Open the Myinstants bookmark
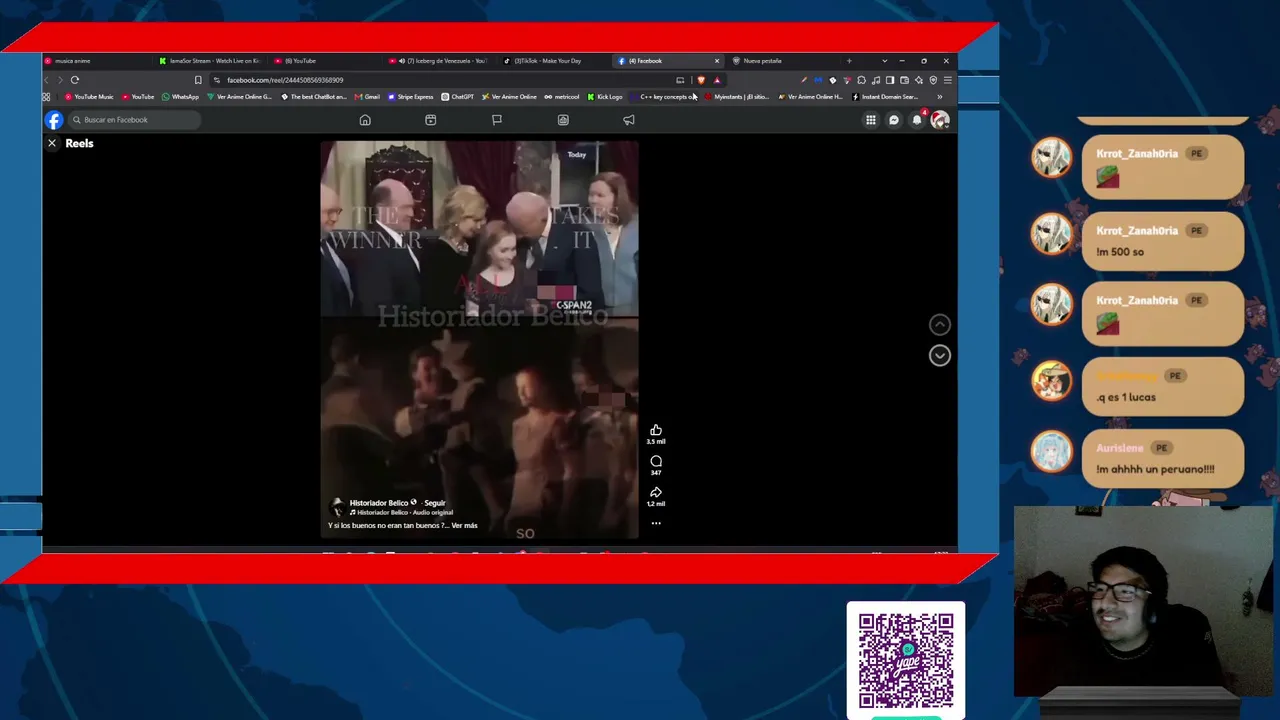The width and height of the screenshot is (1280, 720). coord(736,97)
